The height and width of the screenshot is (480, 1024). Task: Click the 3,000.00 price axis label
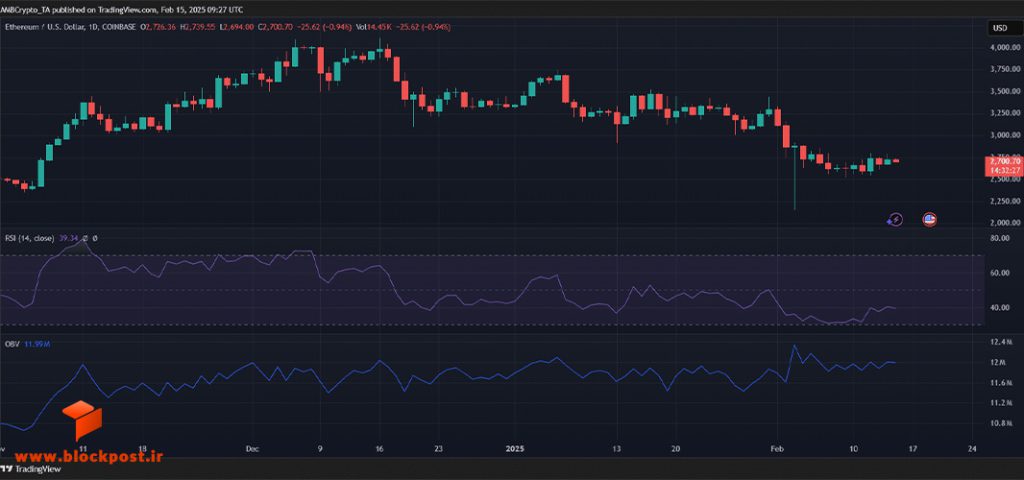pos(1004,135)
